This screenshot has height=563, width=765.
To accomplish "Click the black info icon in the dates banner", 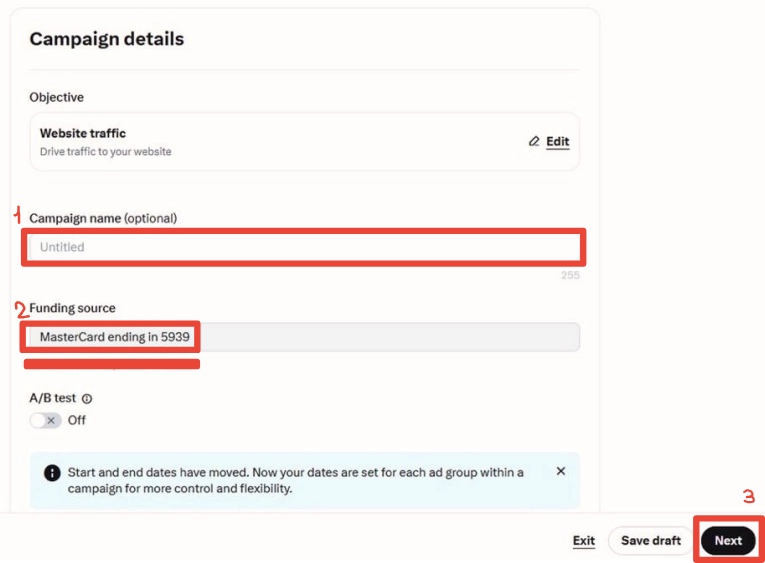I will tap(52, 473).
